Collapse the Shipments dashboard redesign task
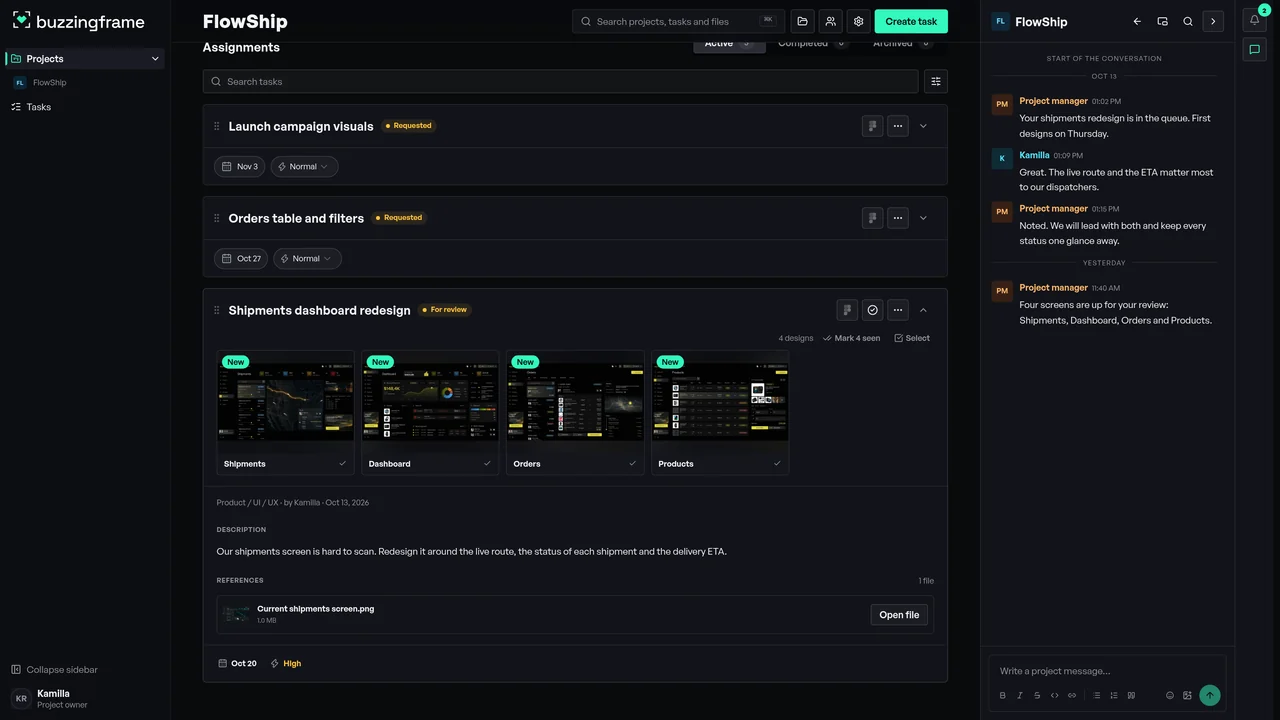 point(923,310)
